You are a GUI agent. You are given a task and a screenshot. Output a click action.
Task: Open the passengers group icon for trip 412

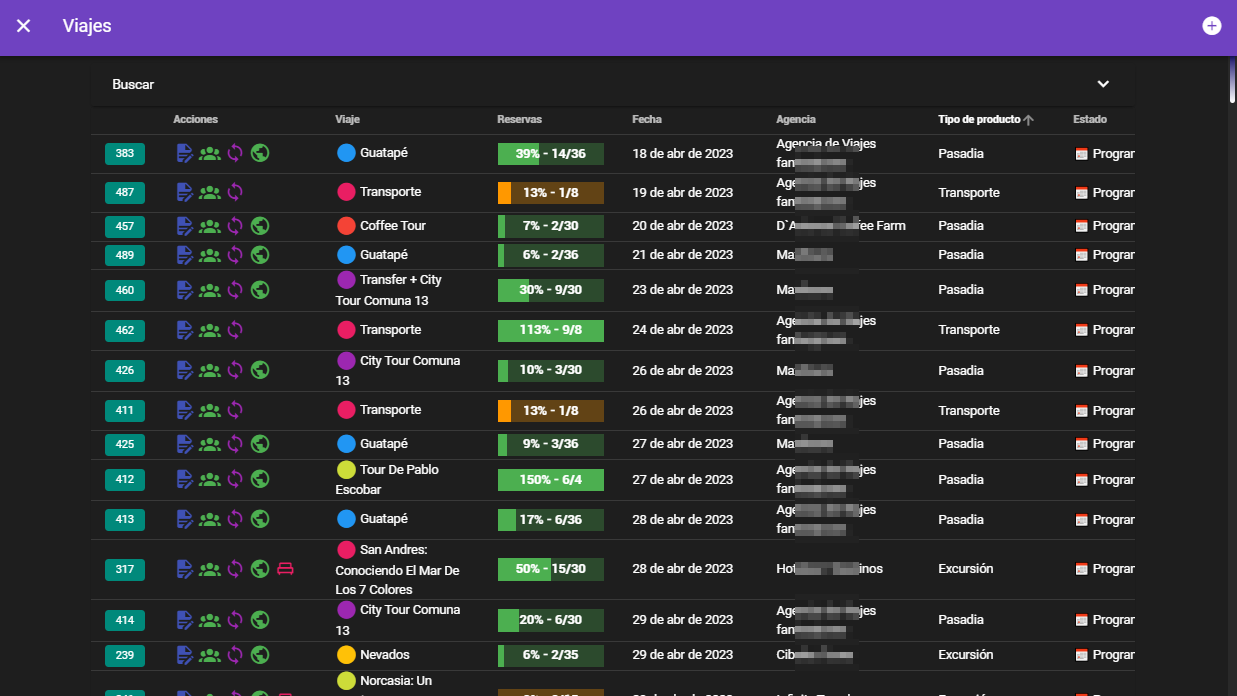(209, 480)
